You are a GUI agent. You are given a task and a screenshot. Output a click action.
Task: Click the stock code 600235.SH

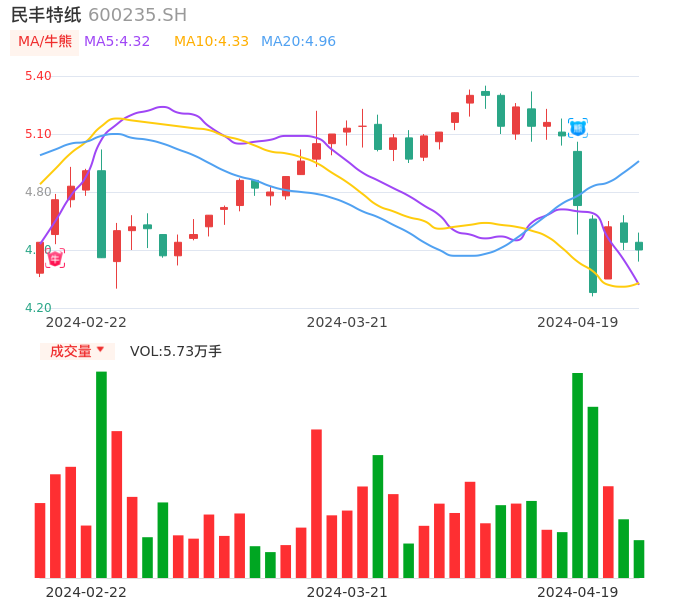point(137,15)
